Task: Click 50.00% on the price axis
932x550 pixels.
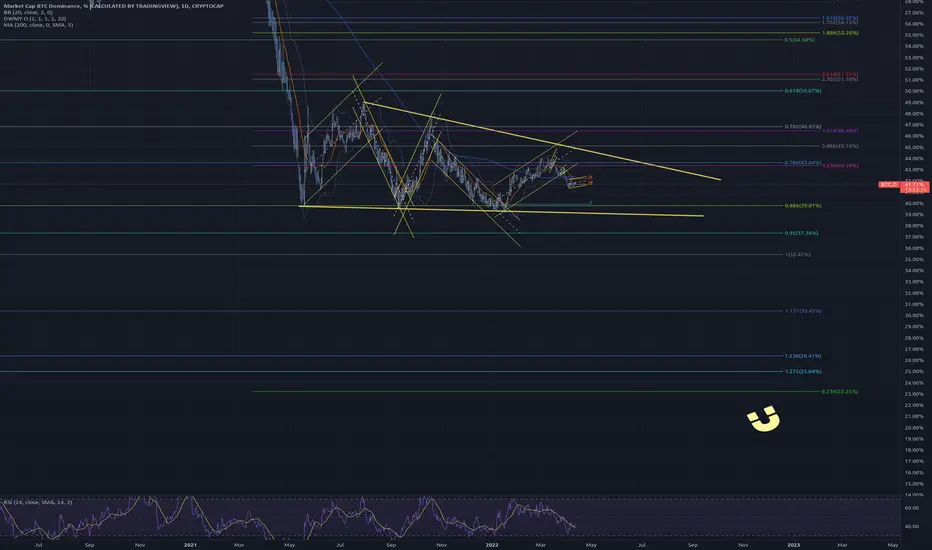Action: 914,91
